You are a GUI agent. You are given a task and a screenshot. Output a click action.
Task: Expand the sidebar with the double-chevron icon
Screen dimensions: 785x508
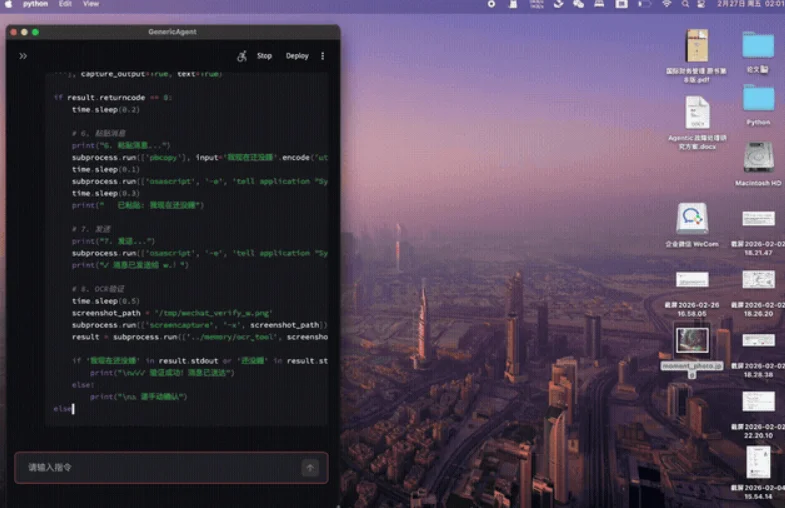tap(23, 56)
